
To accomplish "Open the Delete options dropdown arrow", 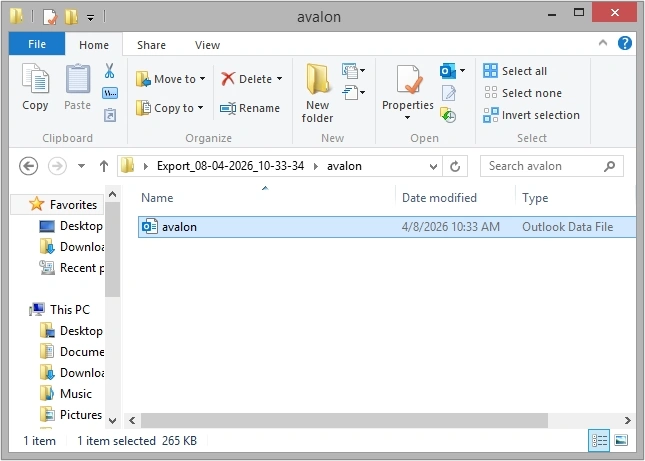I will [280, 79].
